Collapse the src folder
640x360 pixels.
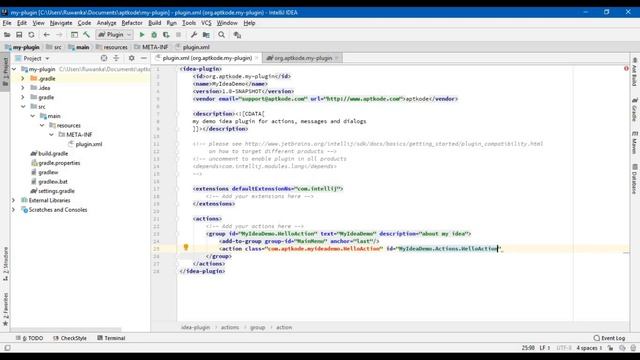[23, 107]
